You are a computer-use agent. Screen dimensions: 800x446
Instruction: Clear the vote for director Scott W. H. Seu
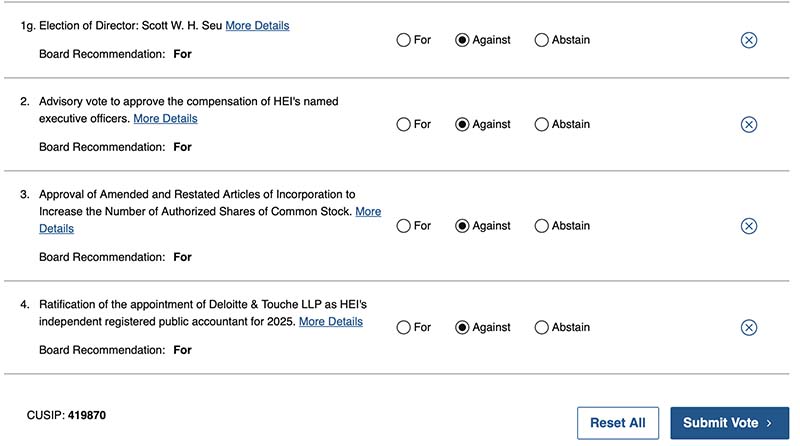pyautogui.click(x=748, y=40)
